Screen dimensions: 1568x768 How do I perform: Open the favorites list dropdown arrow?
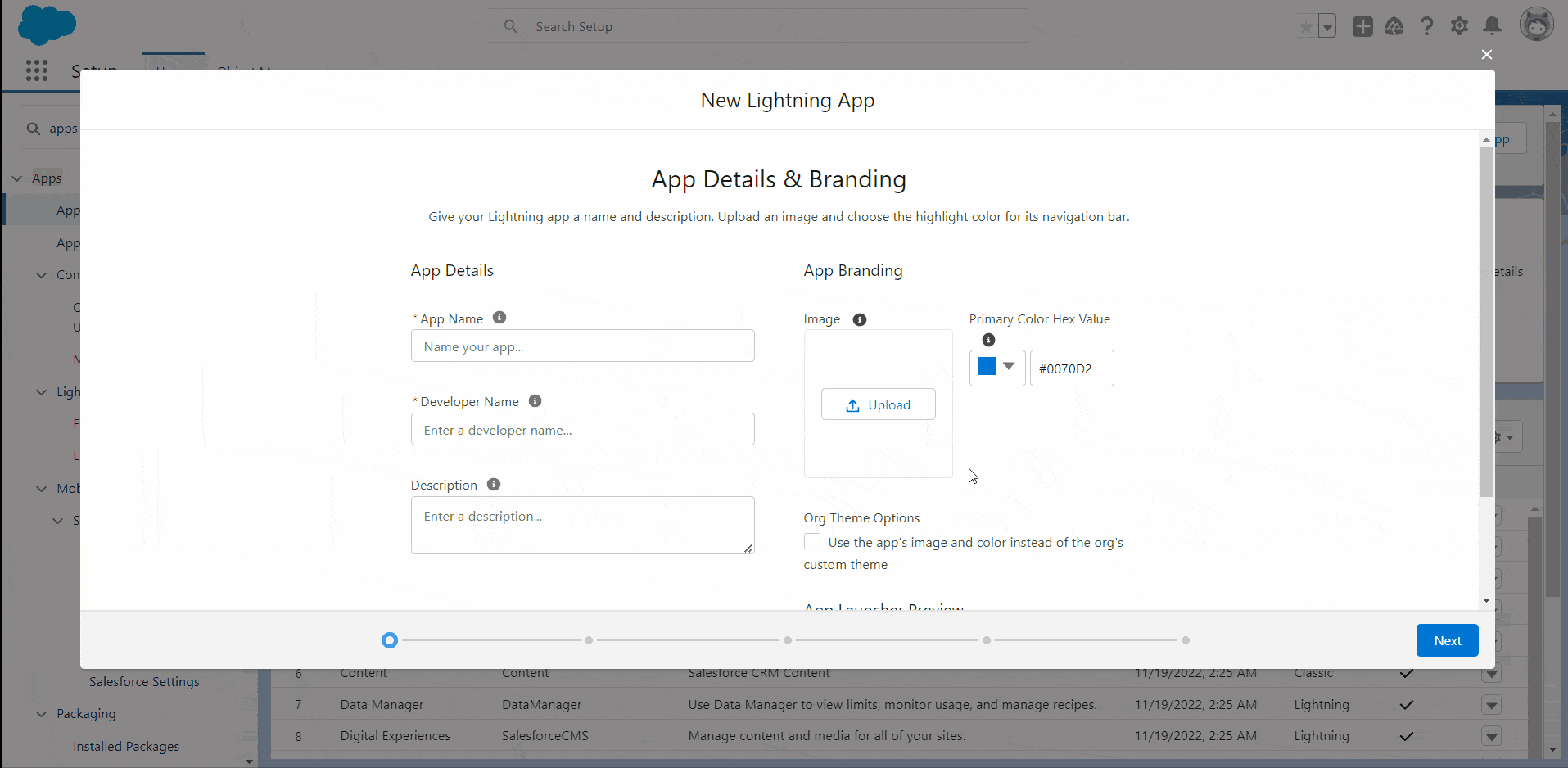click(1327, 27)
